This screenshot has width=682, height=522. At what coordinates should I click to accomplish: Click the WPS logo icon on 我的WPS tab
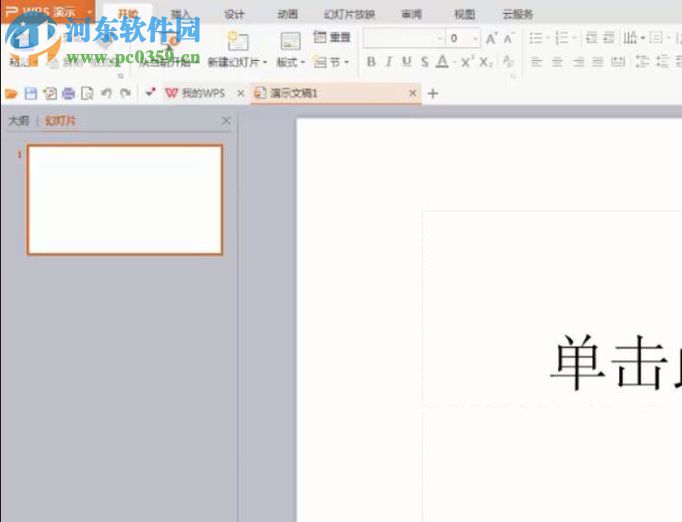172,93
